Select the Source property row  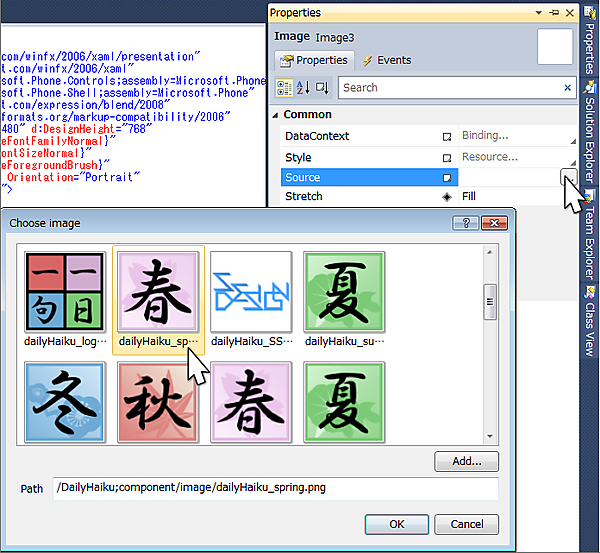pyautogui.click(x=369, y=178)
